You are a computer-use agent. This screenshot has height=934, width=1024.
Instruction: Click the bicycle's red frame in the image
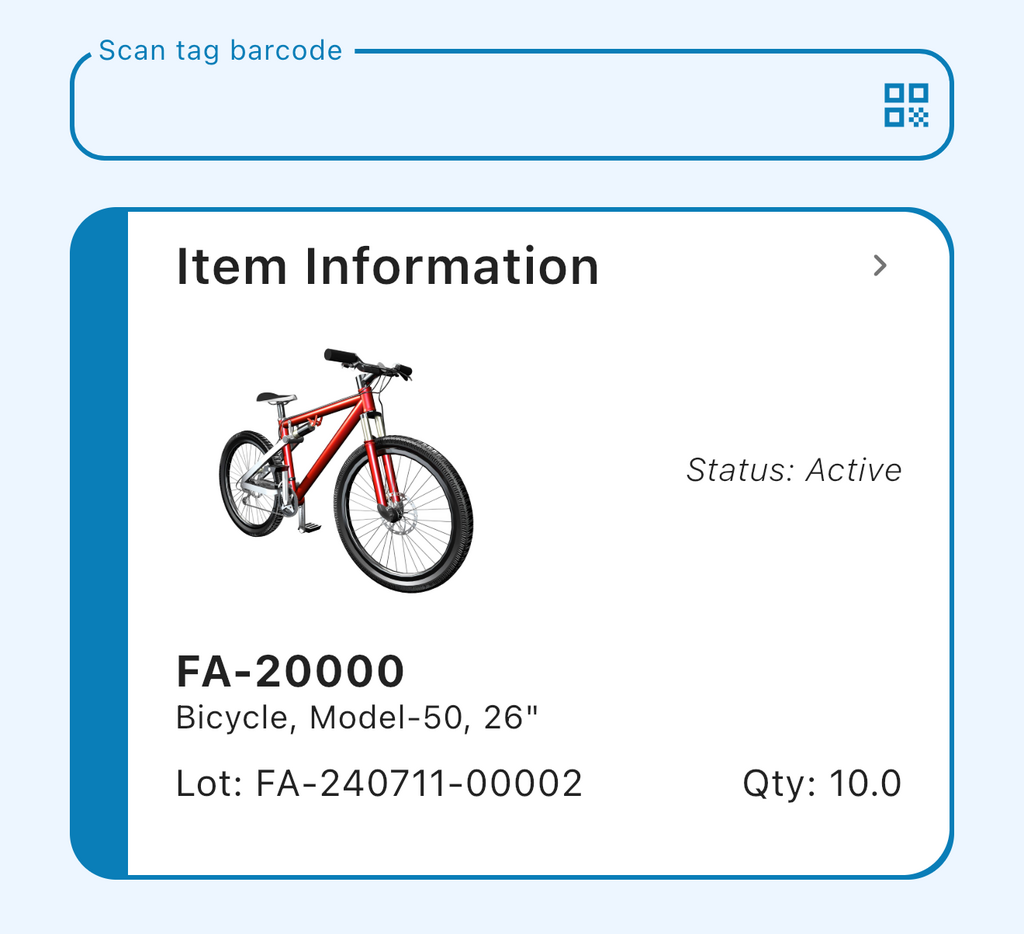pyautogui.click(x=320, y=440)
